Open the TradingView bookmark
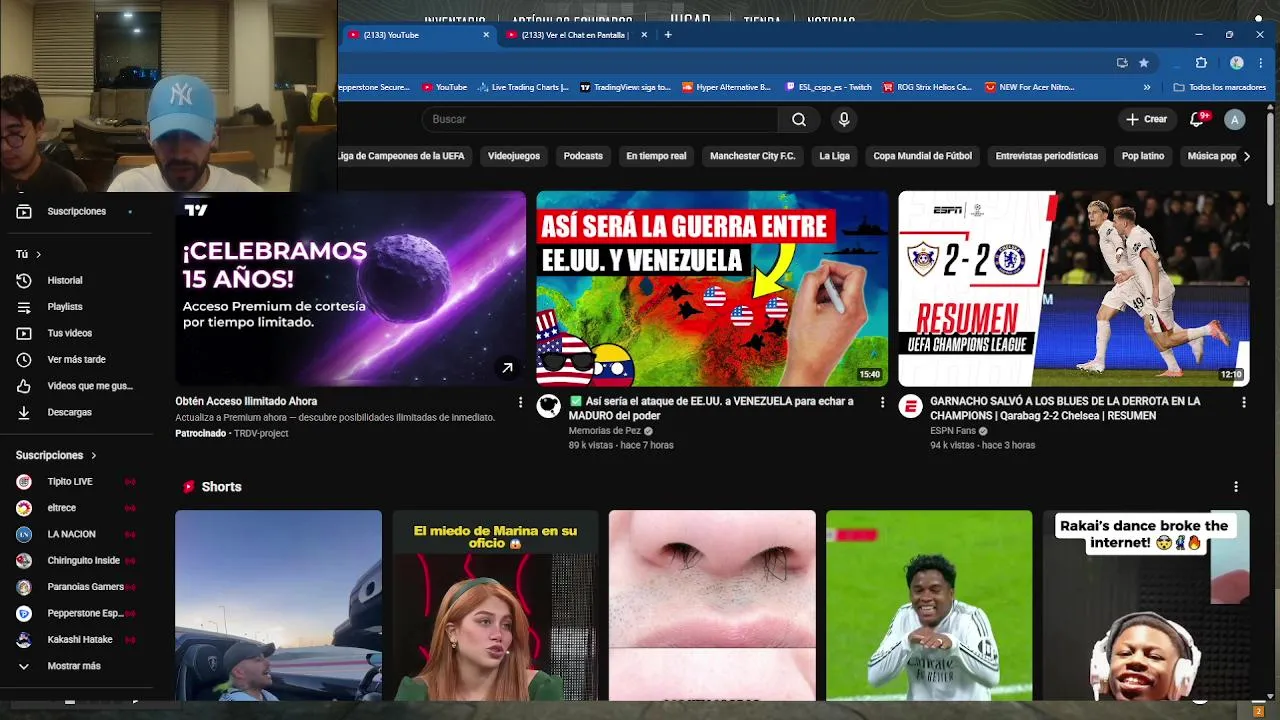 [x=626, y=87]
